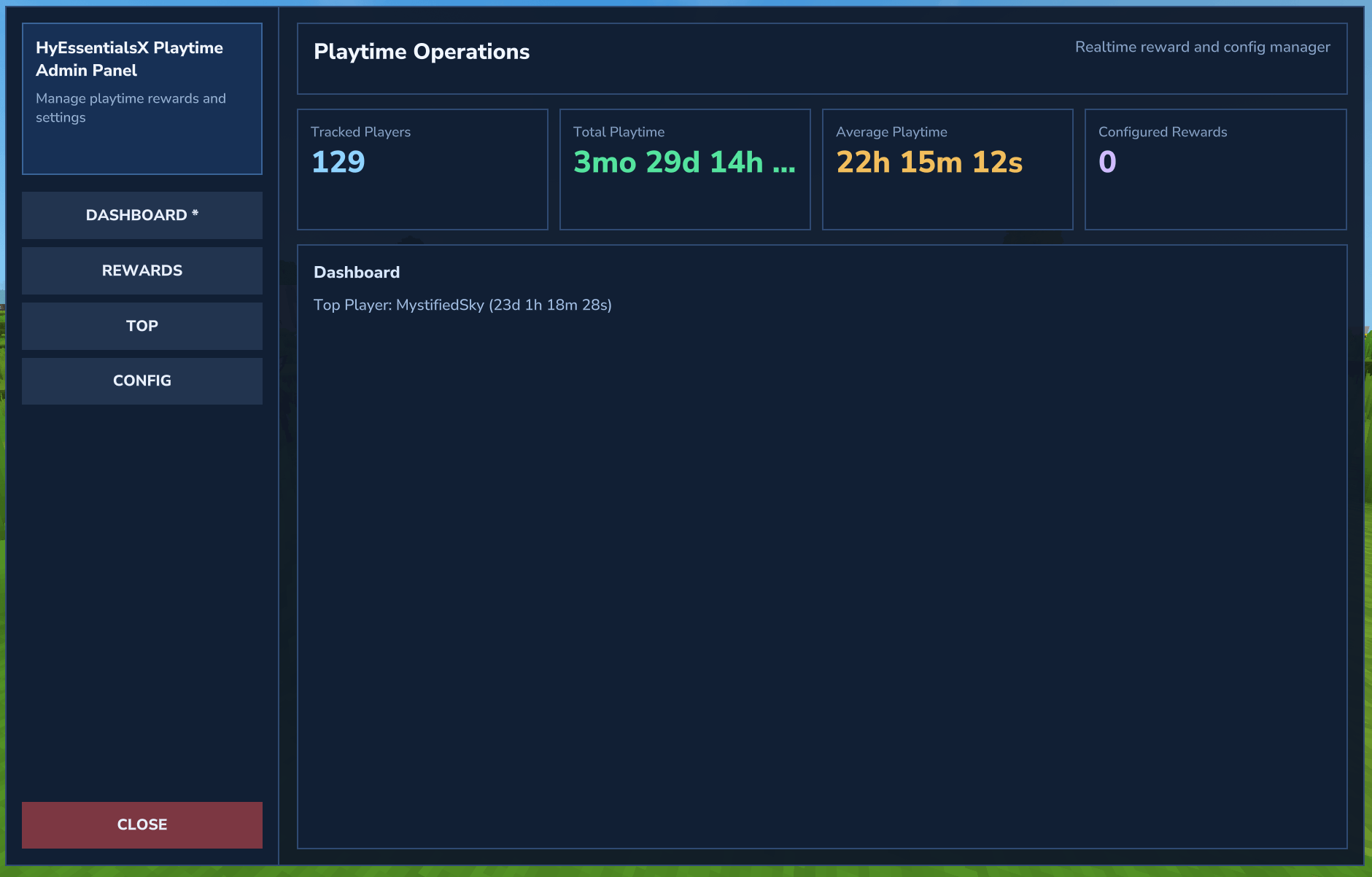Screen dimensions: 1372x877
Task: Click the Playtime Operations heading
Action: point(422,52)
